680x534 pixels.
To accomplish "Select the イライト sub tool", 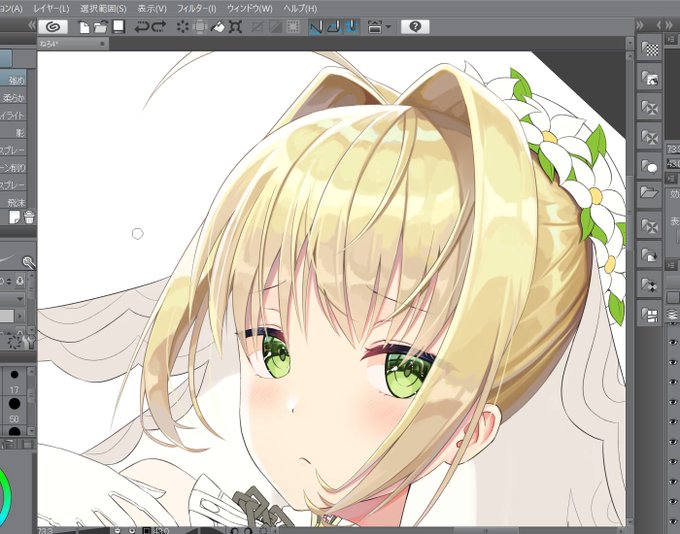I will tap(13, 115).
